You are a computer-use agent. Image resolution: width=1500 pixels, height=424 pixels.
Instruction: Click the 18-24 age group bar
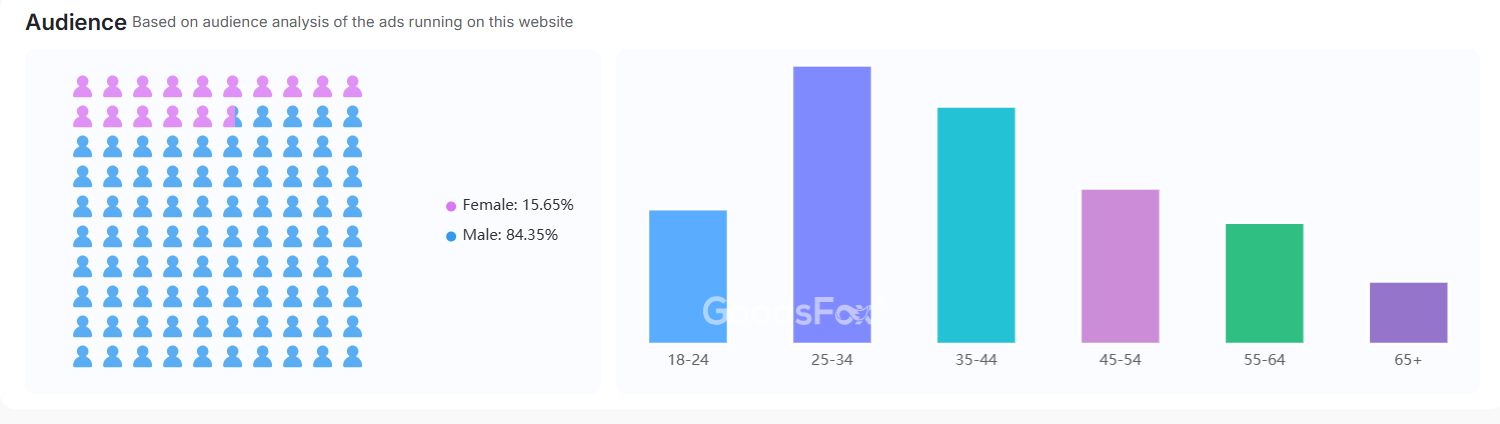tap(688, 276)
